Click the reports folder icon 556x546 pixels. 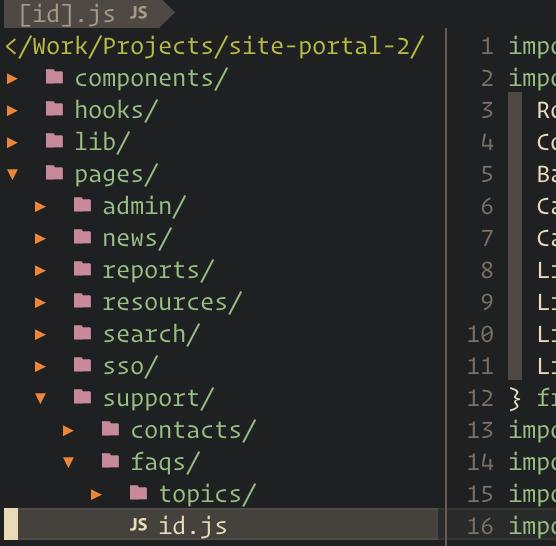coord(83,269)
